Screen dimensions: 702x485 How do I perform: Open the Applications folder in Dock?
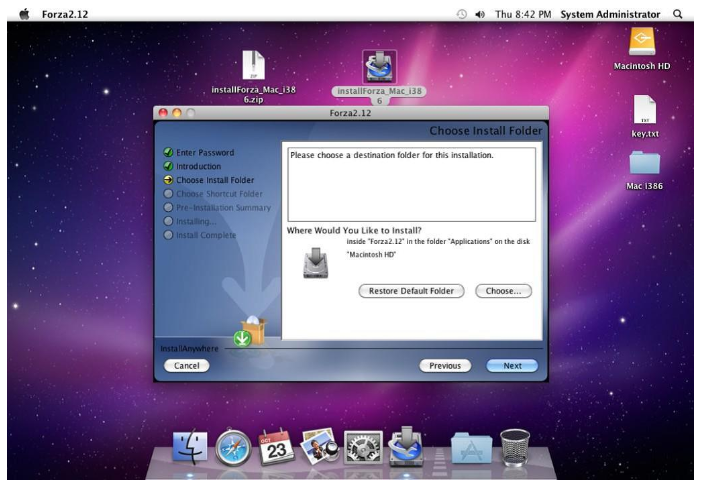[x=471, y=447]
